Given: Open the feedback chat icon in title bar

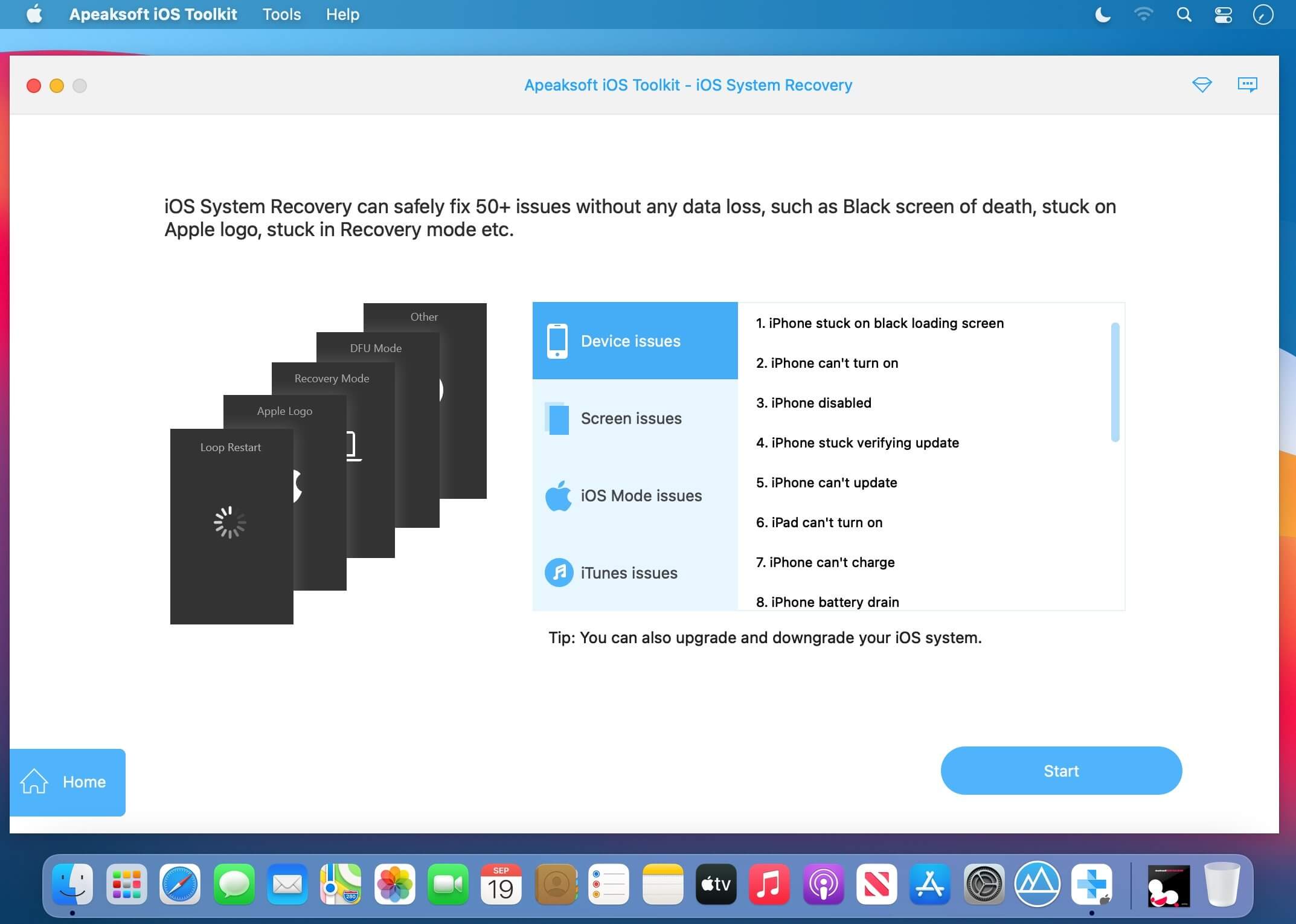Looking at the screenshot, I should 1247,85.
